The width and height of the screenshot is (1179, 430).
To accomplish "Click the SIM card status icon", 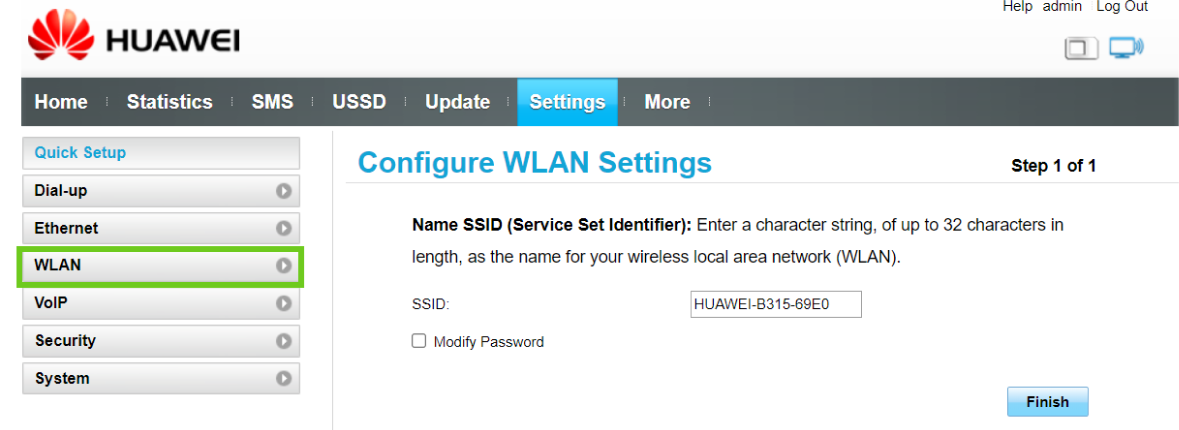I will coord(1081,48).
